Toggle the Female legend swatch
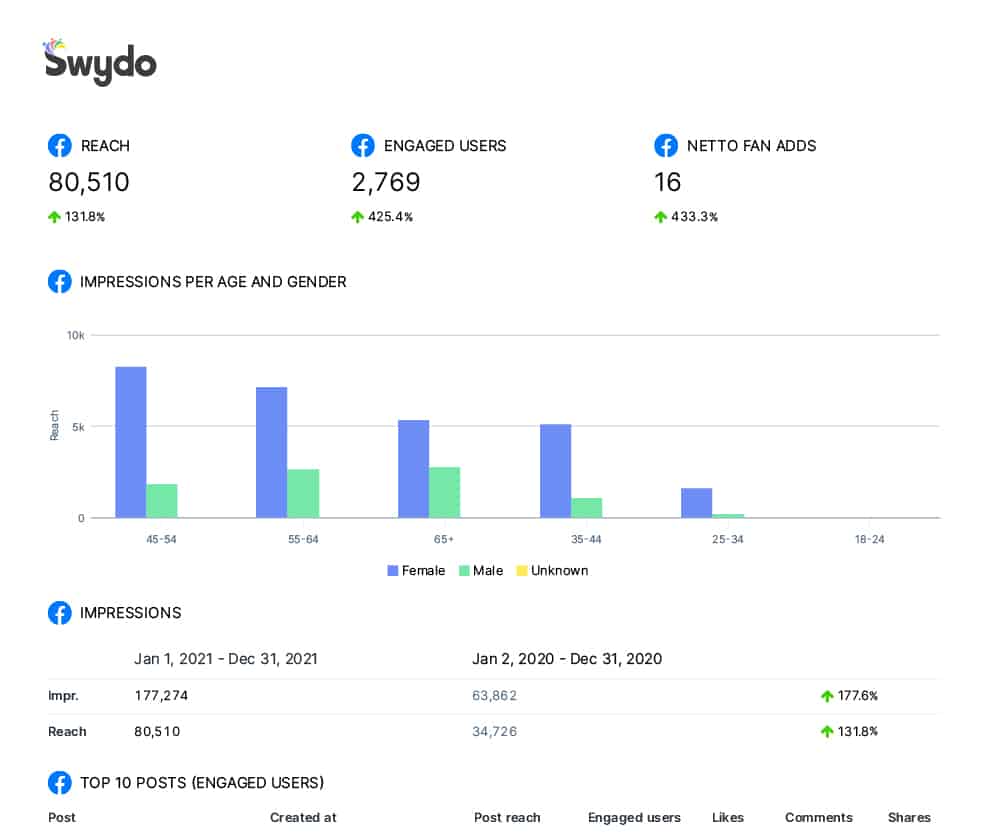The width and height of the screenshot is (985, 833). tap(393, 570)
